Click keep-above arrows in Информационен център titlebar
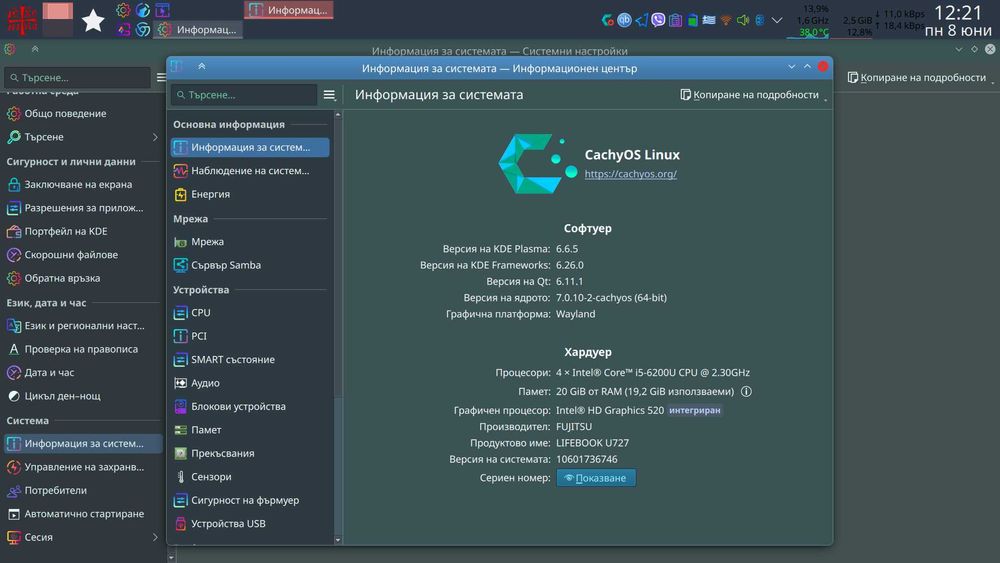Screen dimensions: 1000x563 [x=202, y=67]
